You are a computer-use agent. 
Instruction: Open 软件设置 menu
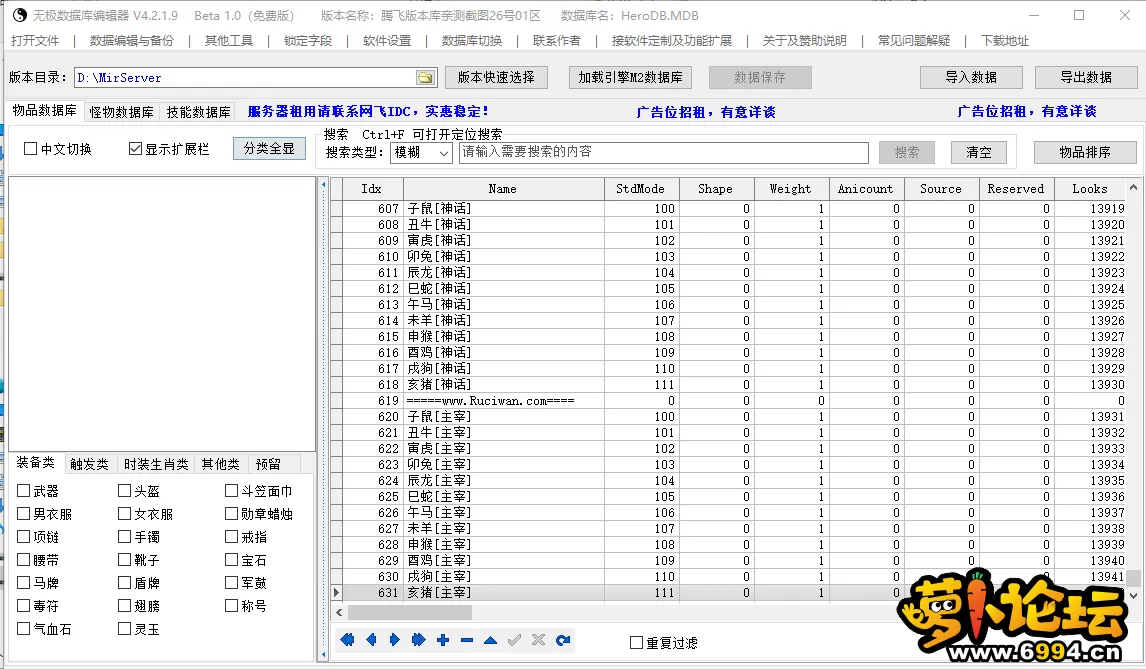tap(387, 40)
